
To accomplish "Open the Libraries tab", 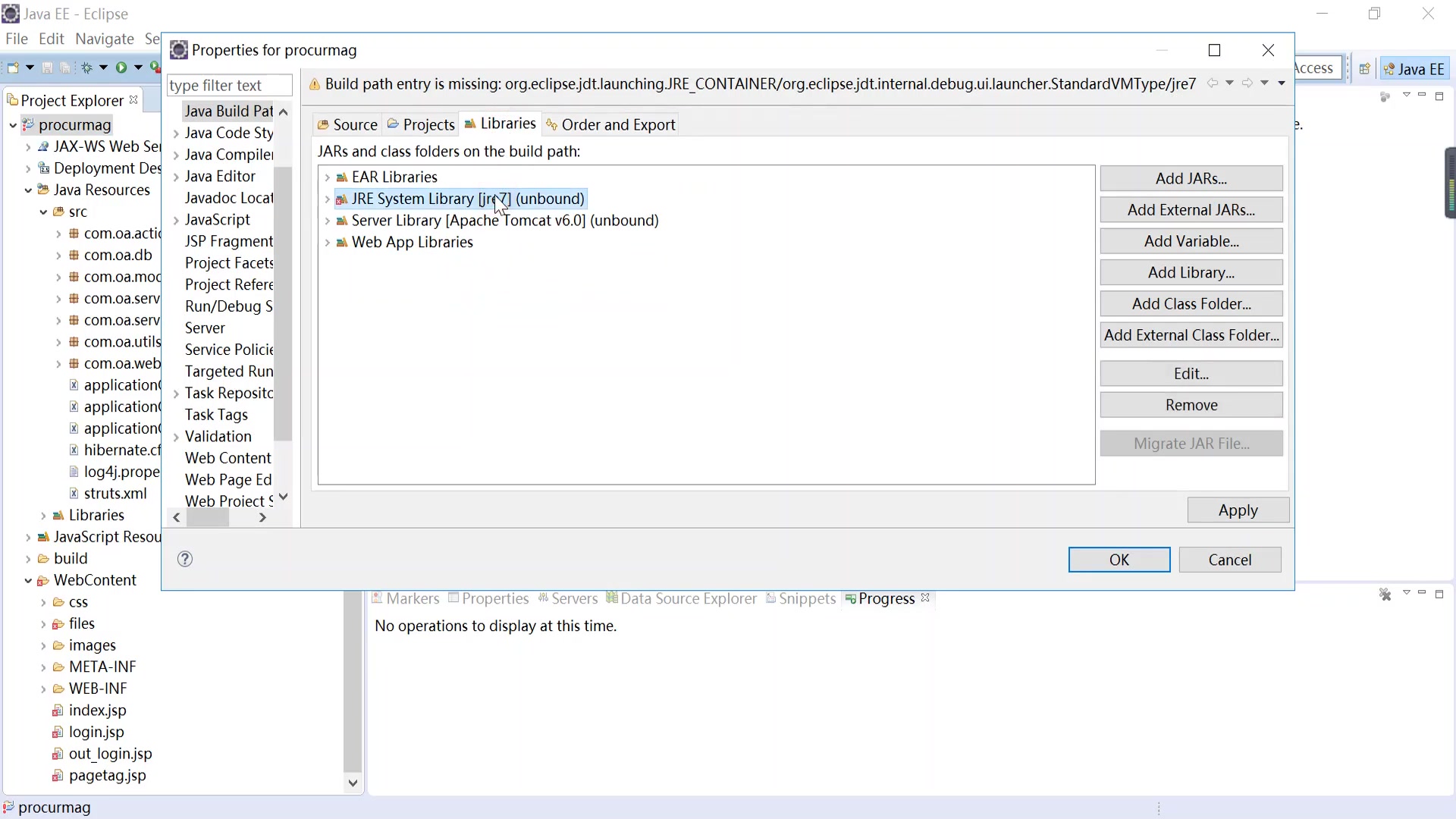I will click(x=500, y=124).
